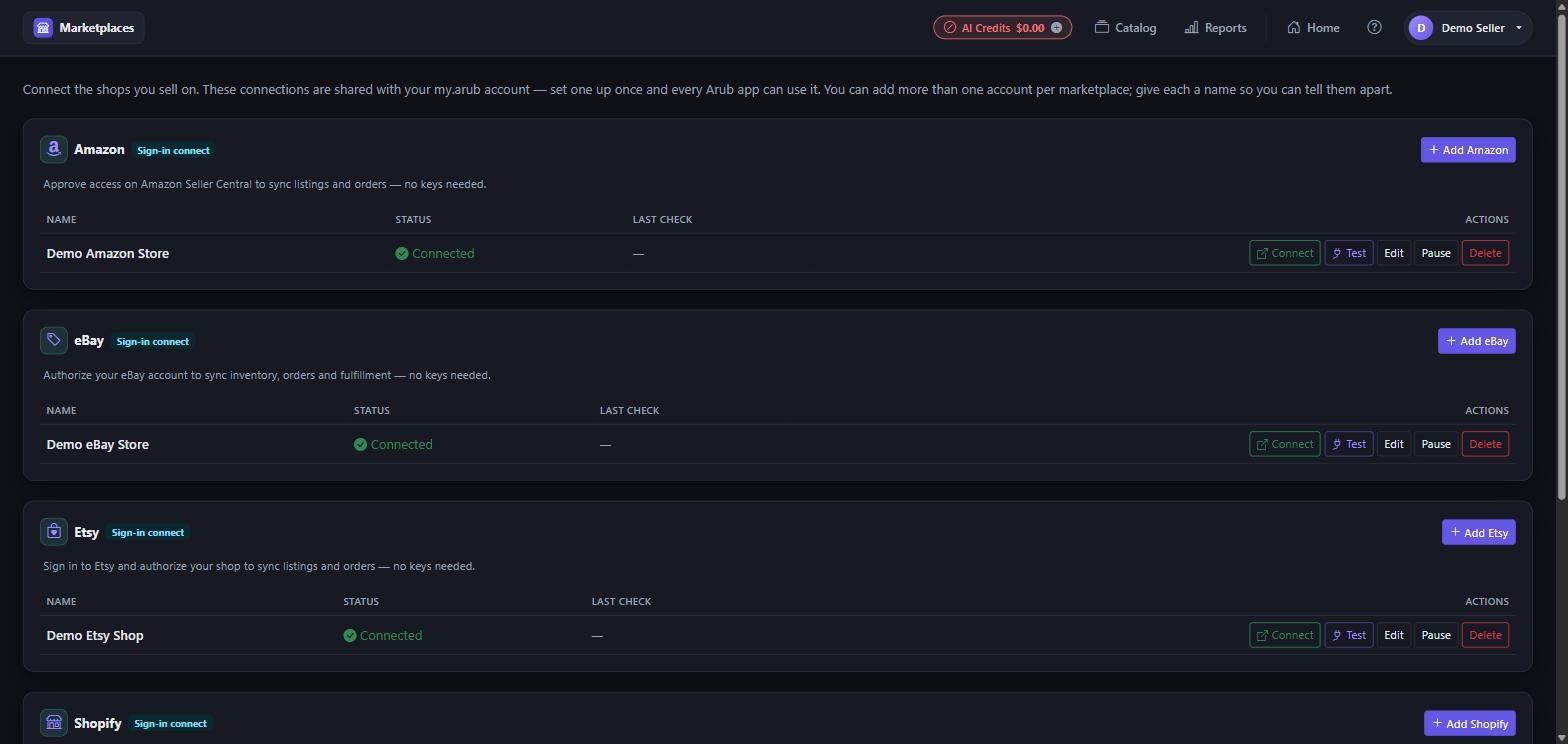The image size is (1568, 744).
Task: Open the Catalog page
Action: (1126, 28)
